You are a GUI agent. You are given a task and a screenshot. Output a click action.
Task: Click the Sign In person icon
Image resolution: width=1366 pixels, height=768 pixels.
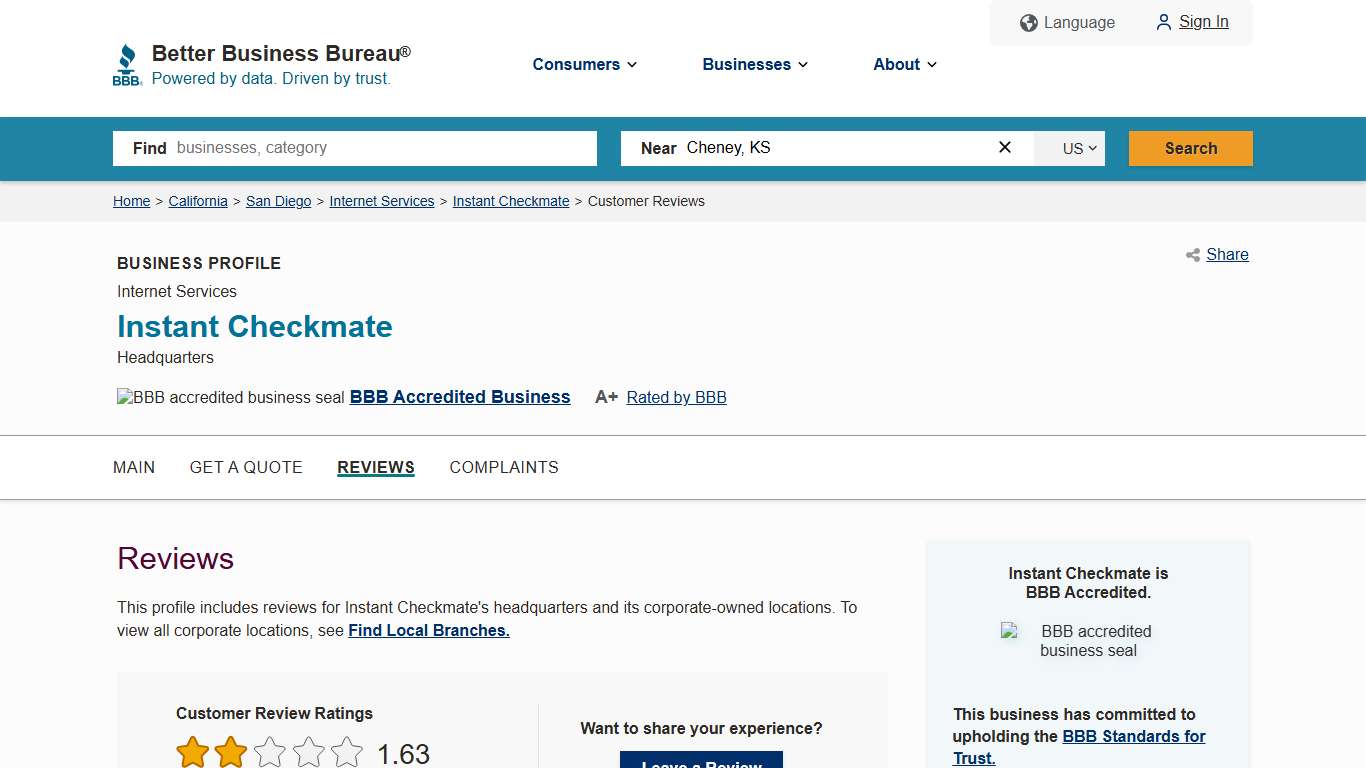pyautogui.click(x=1163, y=22)
